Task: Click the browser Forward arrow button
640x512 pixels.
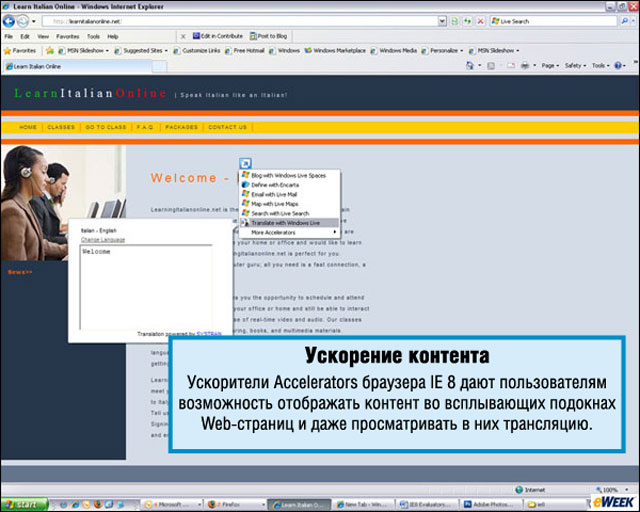Action: click(23, 21)
